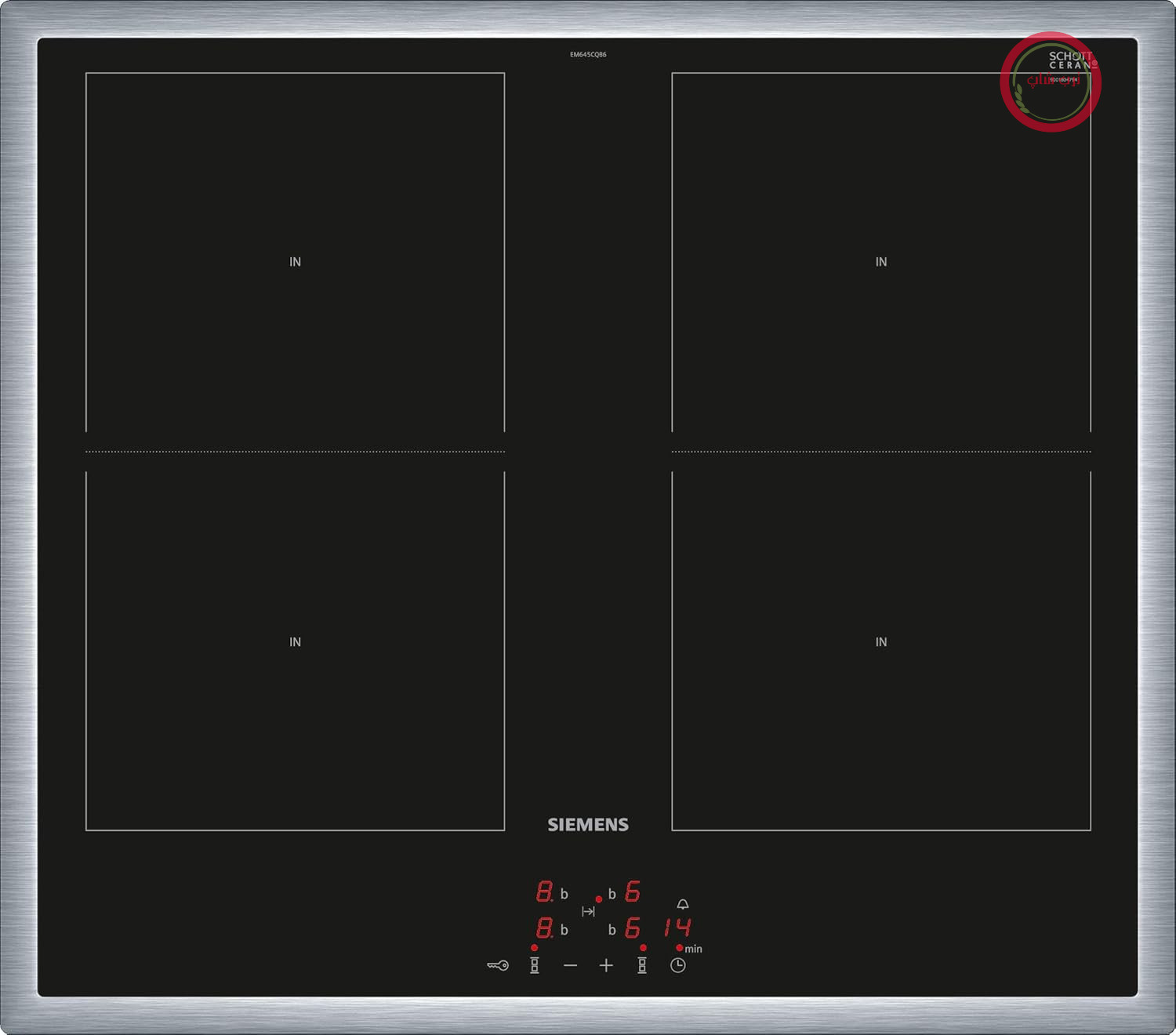Image resolution: width=1176 pixels, height=1035 pixels.
Task: Click the EM645CQB6 model number text
Action: [588, 55]
